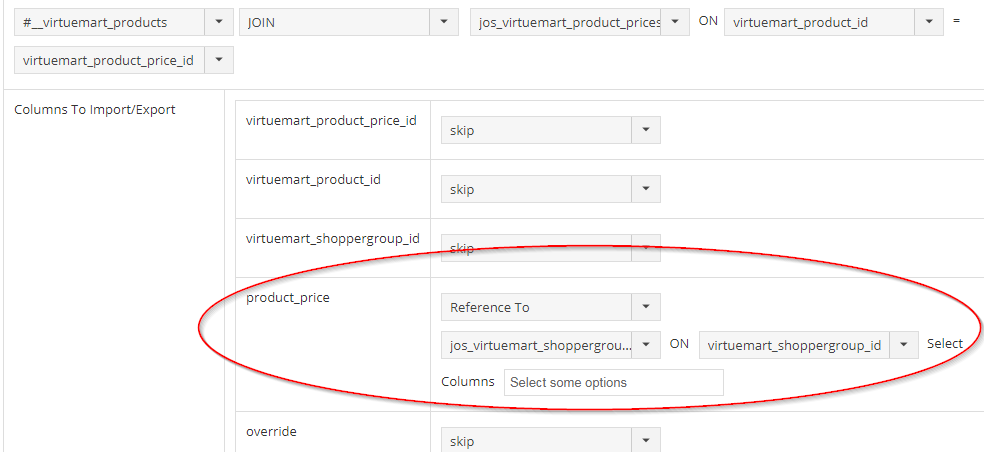Click the arrow beside #__virtuemart_products
The image size is (984, 452).
(219, 23)
